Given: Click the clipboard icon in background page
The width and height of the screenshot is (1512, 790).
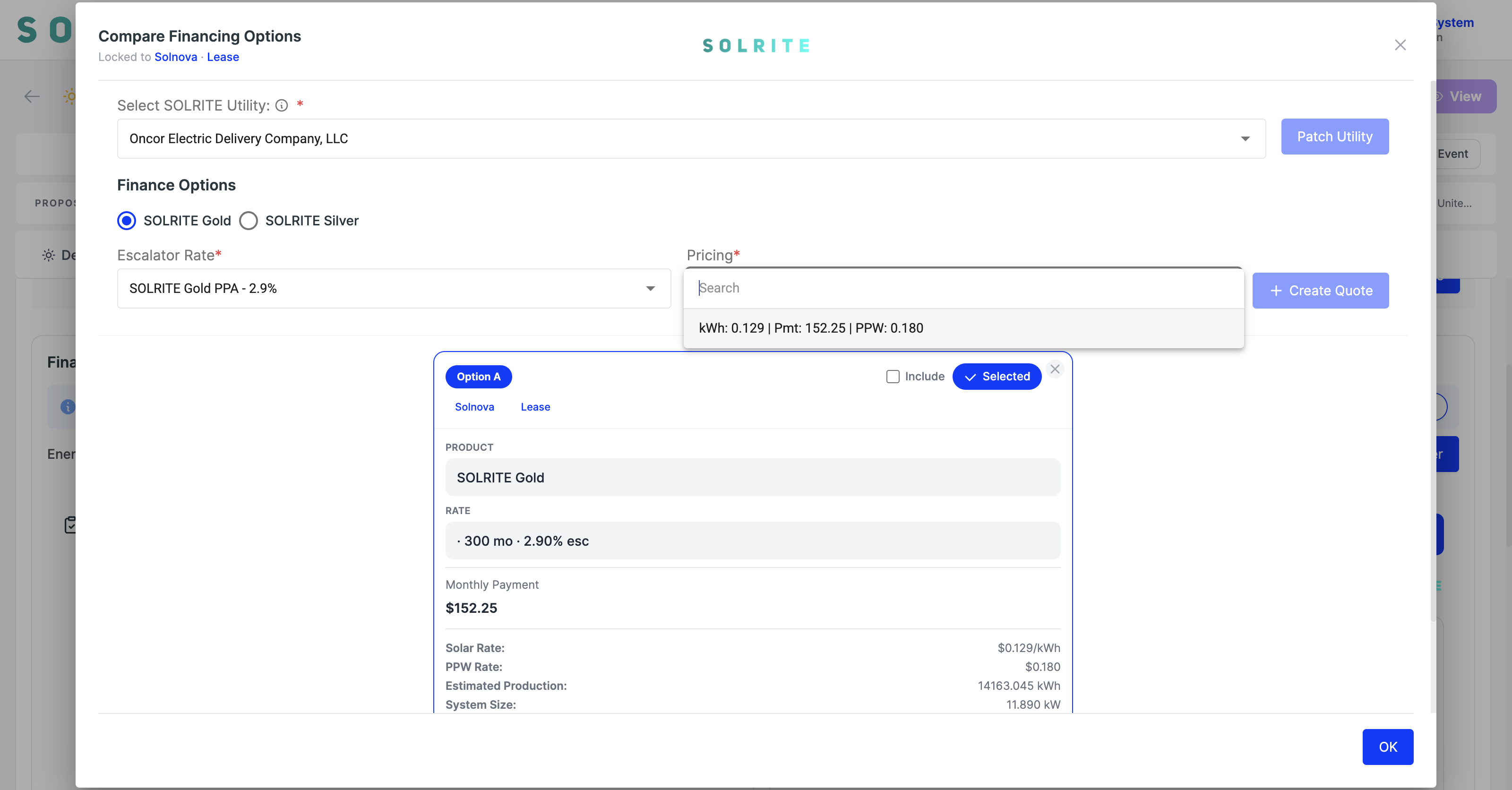Looking at the screenshot, I should point(70,525).
